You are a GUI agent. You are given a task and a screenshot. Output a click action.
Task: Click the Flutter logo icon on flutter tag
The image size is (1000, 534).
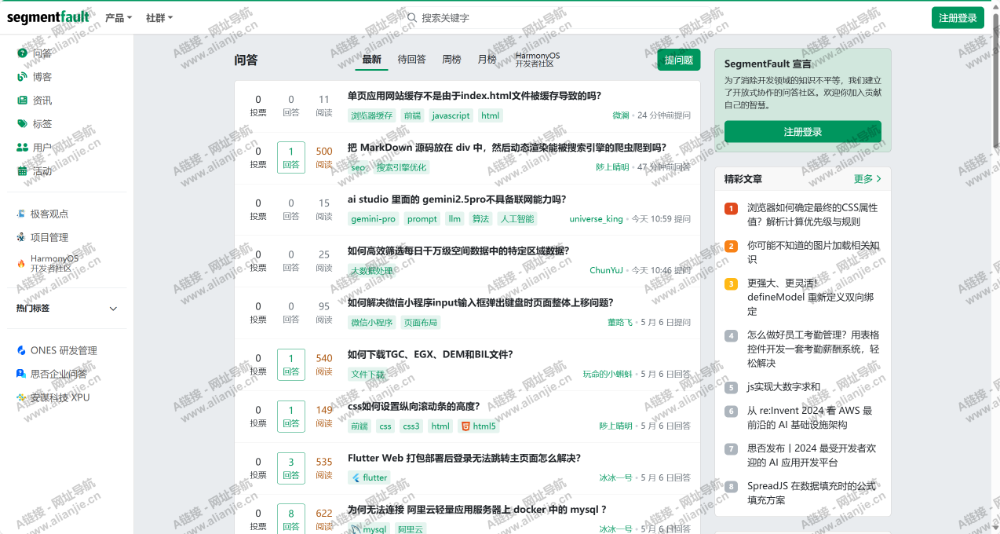356,478
